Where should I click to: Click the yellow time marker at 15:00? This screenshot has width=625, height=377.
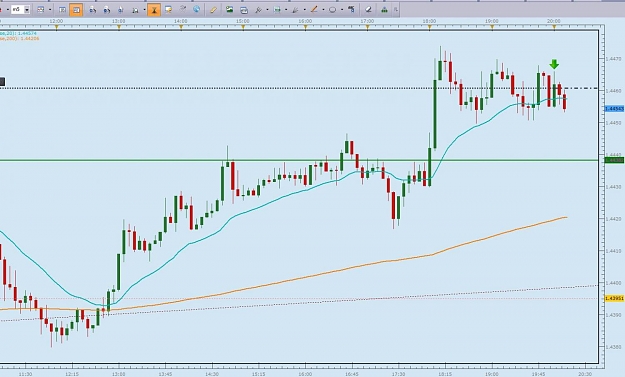243,27
